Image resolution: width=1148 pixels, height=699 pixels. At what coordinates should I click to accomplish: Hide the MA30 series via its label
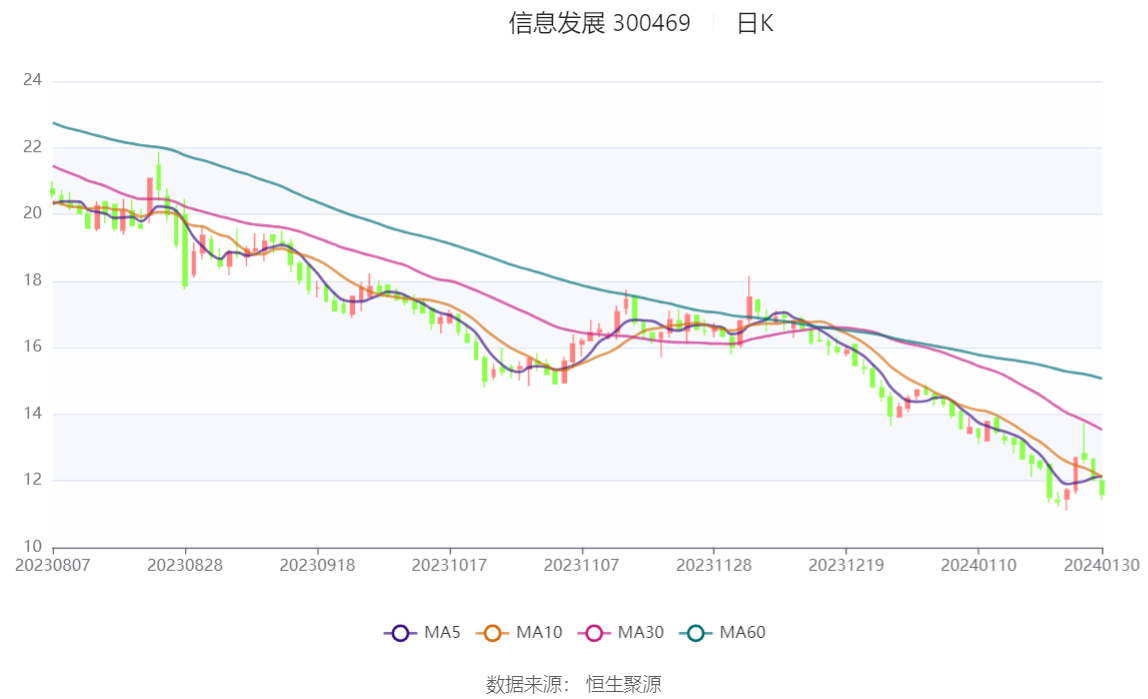[x=641, y=632]
